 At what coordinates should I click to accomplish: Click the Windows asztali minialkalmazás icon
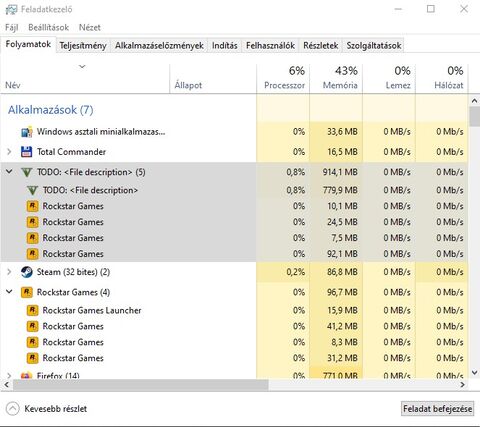27,132
